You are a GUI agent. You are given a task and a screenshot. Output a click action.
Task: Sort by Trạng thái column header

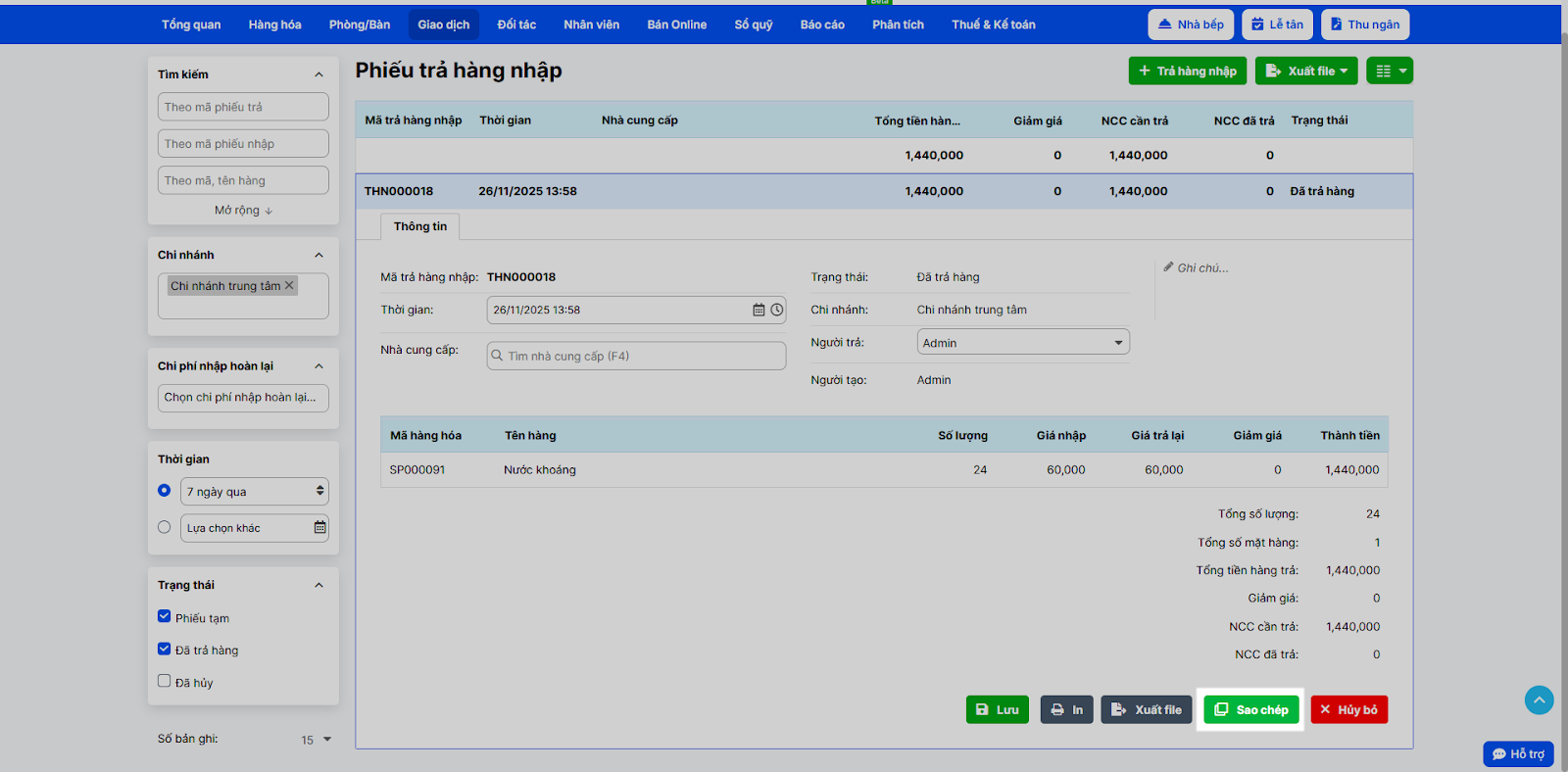pyautogui.click(x=1319, y=121)
